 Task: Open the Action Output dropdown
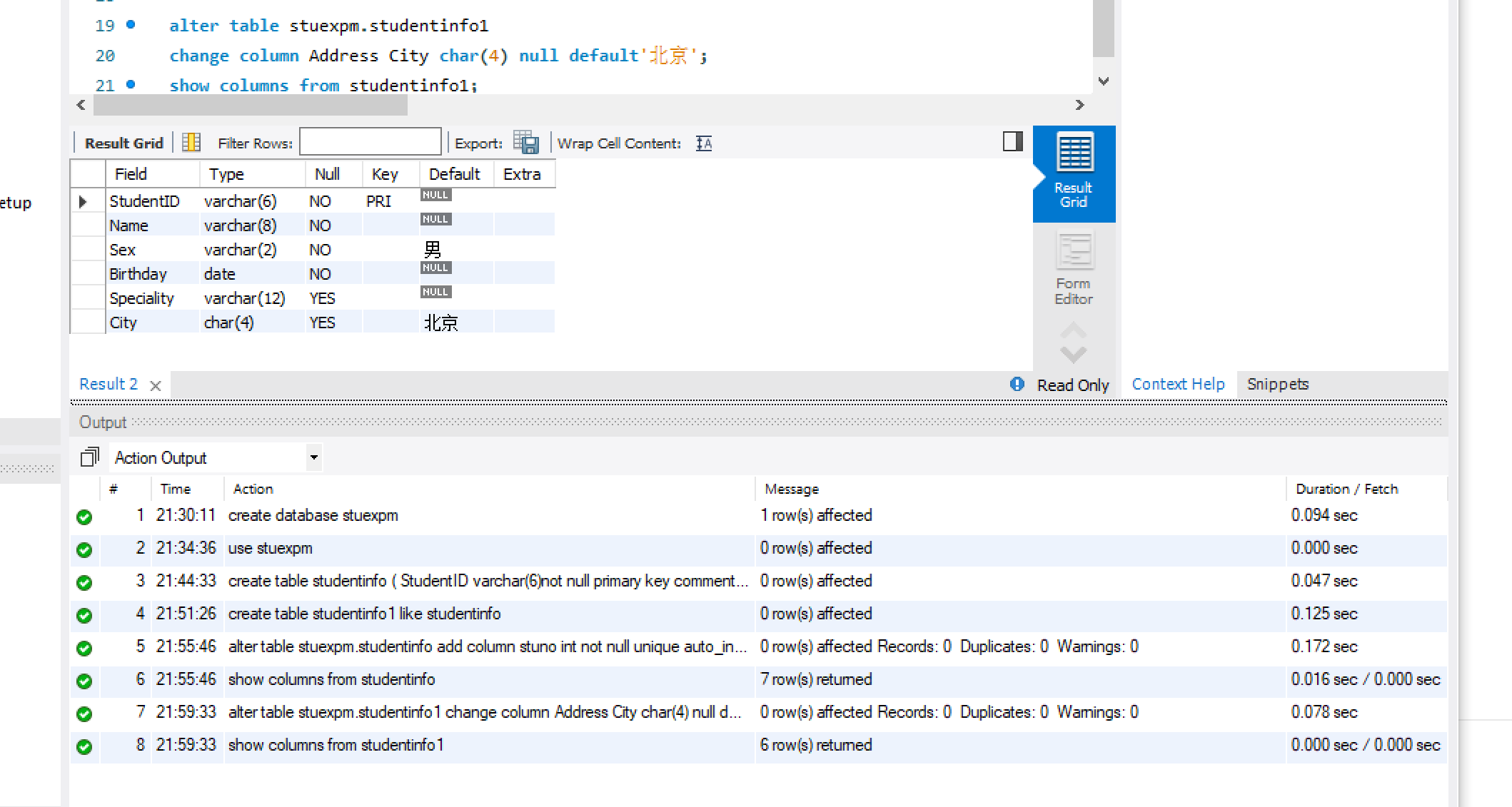[x=313, y=457]
